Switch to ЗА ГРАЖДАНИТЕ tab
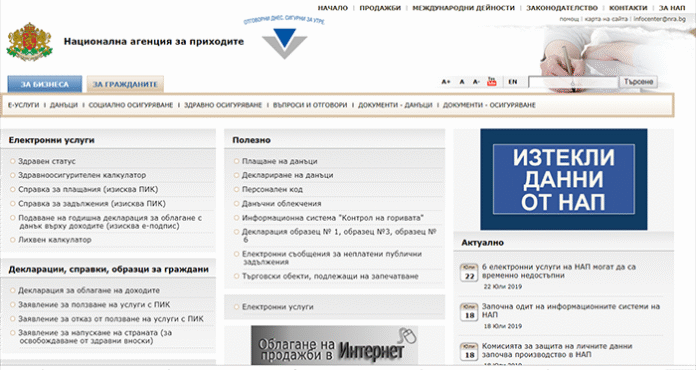The image size is (696, 370). [125, 84]
